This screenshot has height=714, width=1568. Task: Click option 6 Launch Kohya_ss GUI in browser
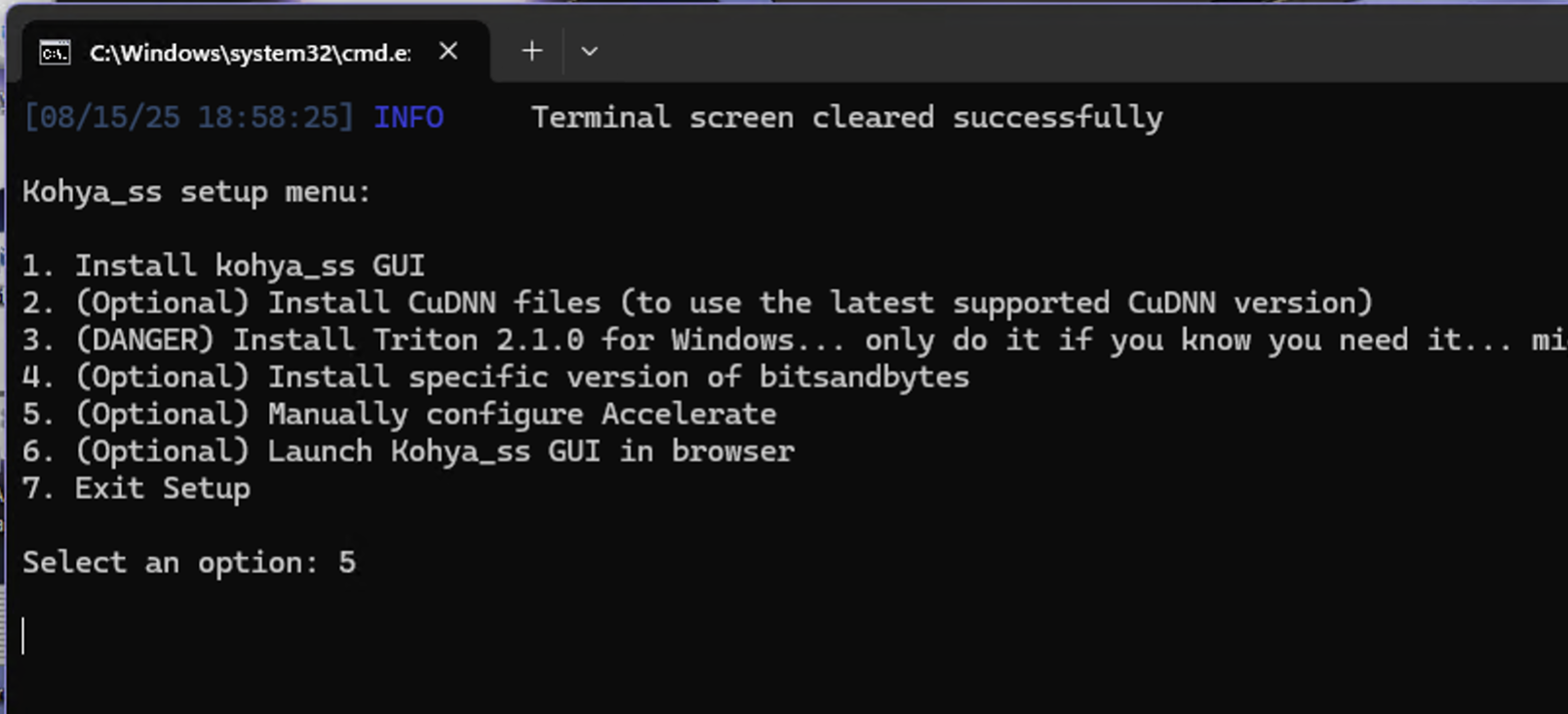(408, 452)
